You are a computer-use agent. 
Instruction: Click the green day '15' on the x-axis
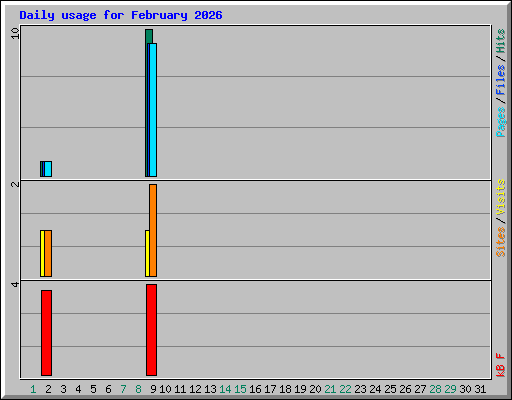coord(240,389)
